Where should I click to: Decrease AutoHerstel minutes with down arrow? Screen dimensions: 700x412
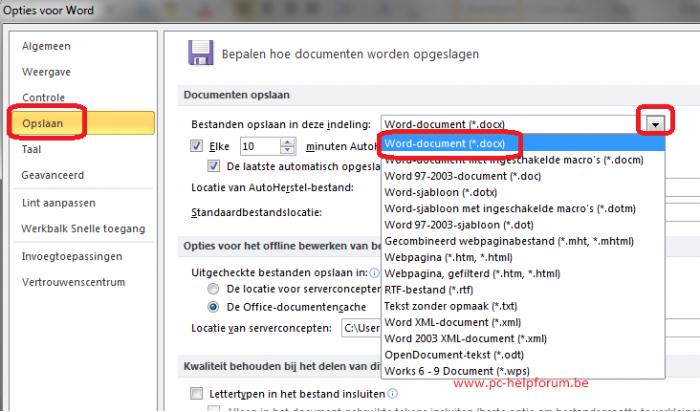pos(288,150)
